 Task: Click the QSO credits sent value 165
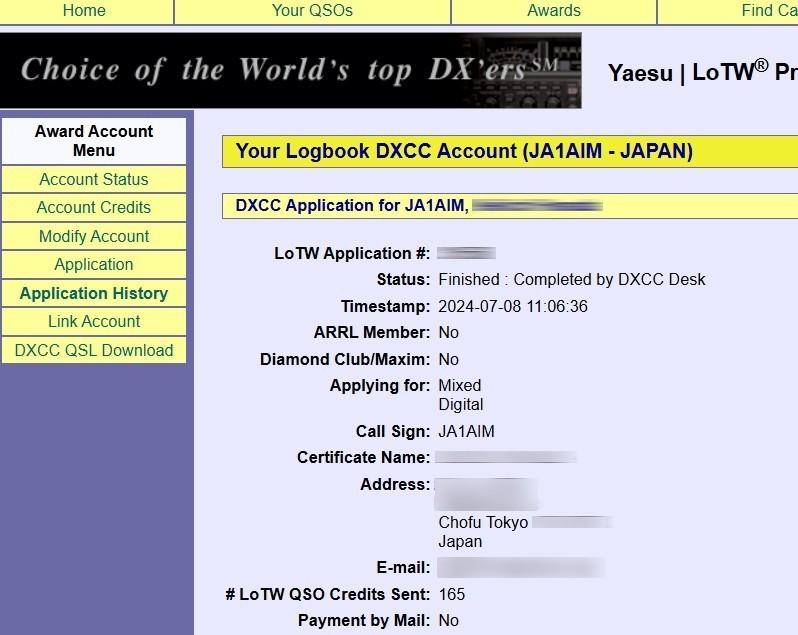[x=452, y=595]
